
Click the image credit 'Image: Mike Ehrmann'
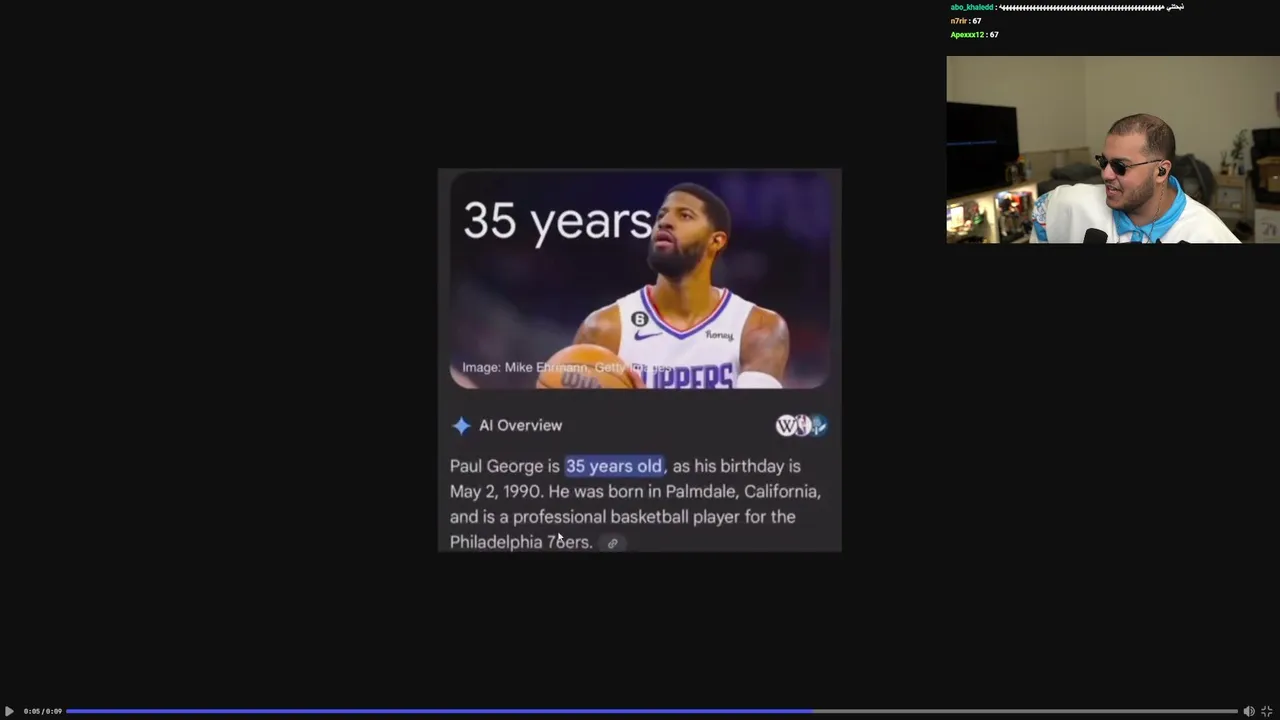pyautogui.click(x=525, y=368)
